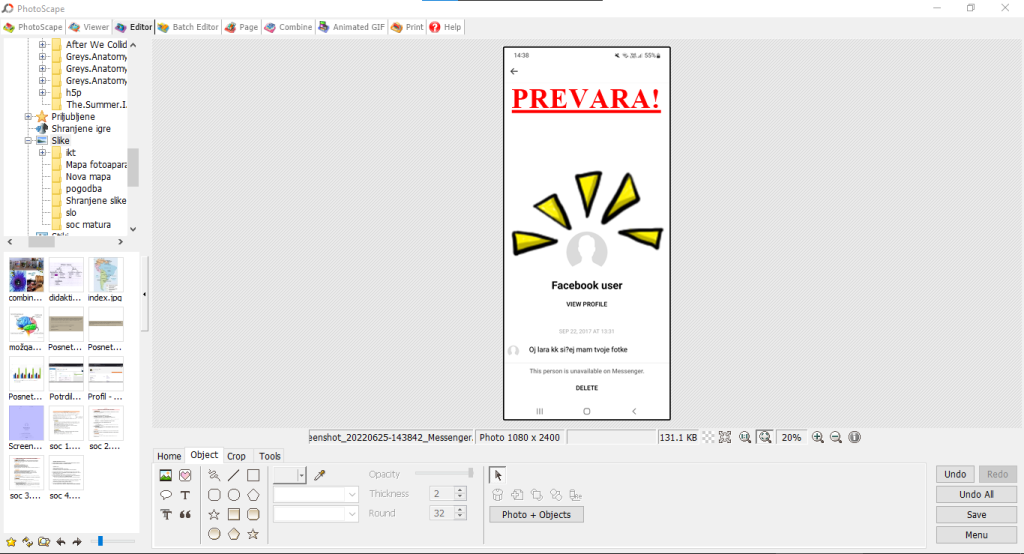Image resolution: width=1024 pixels, height=554 pixels.
Task: Select the filled star tool
Action: tap(253, 534)
